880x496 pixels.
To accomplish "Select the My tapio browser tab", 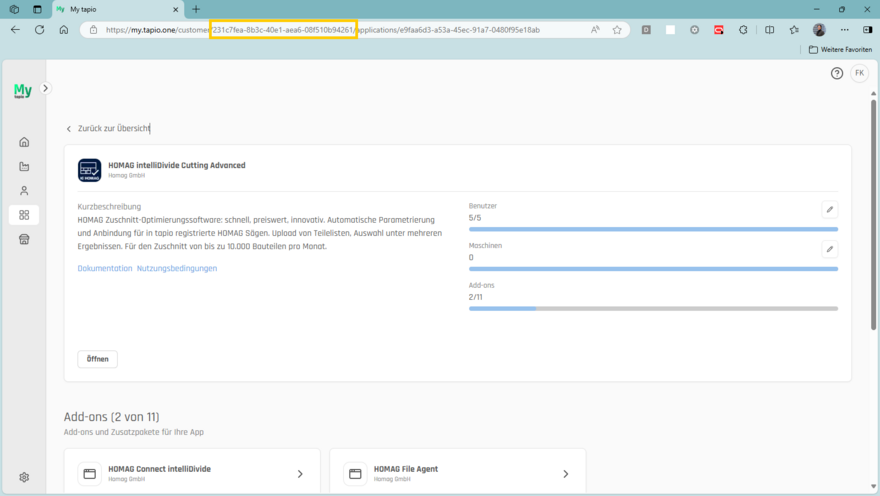I will click(118, 10).
